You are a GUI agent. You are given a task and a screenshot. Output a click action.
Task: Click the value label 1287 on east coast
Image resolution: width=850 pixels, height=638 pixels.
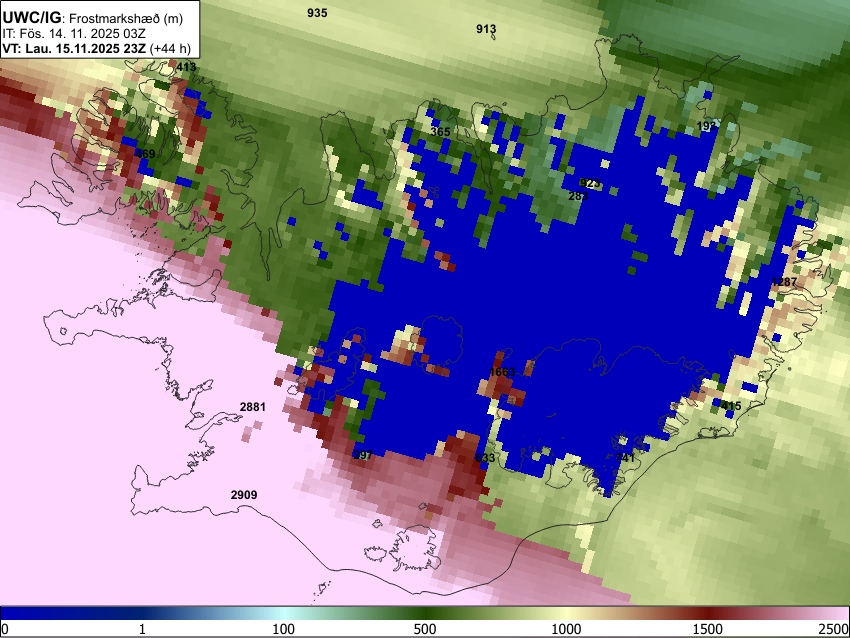(784, 281)
